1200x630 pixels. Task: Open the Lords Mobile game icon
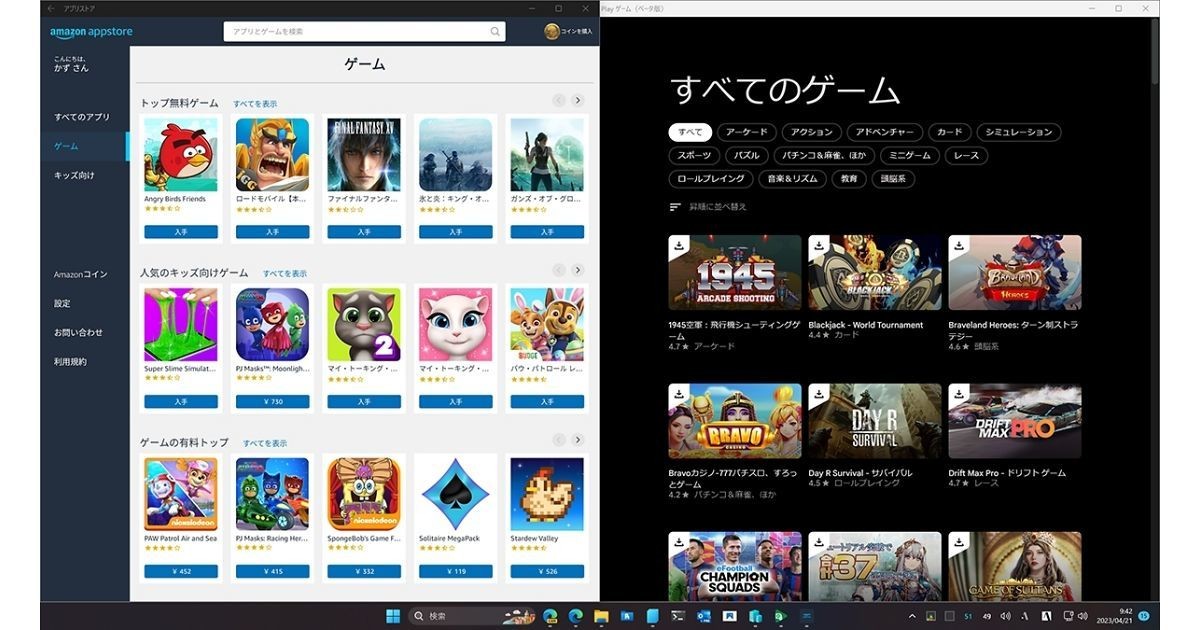[272, 155]
